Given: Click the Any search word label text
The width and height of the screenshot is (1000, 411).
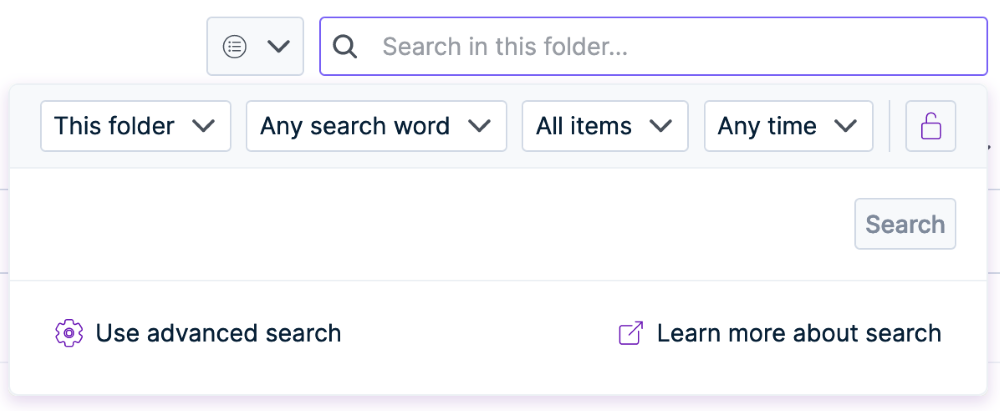Looking at the screenshot, I should [355, 126].
